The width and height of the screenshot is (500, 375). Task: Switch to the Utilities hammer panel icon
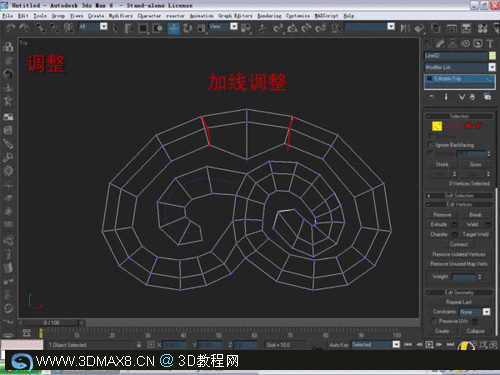coord(490,43)
